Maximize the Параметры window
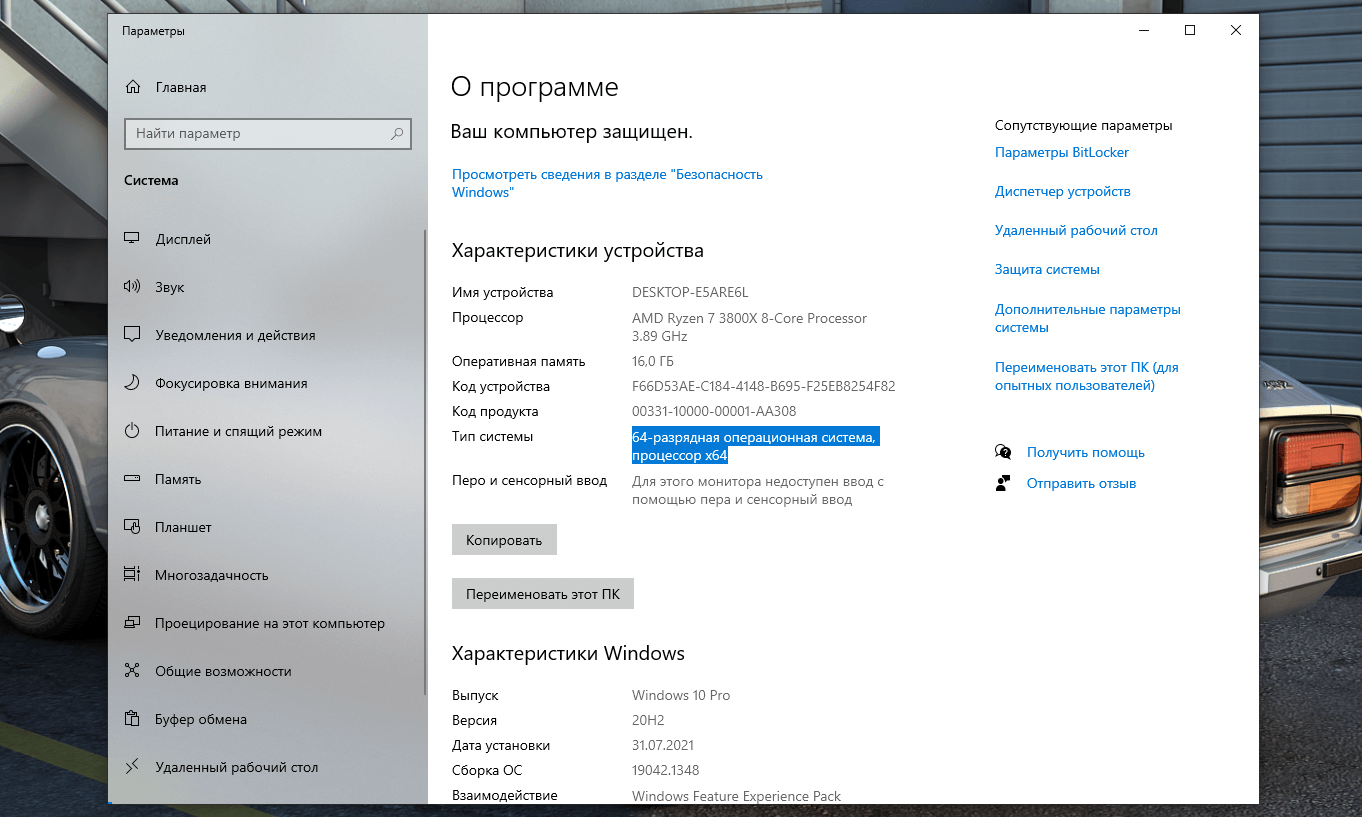1362x817 pixels. click(1190, 31)
